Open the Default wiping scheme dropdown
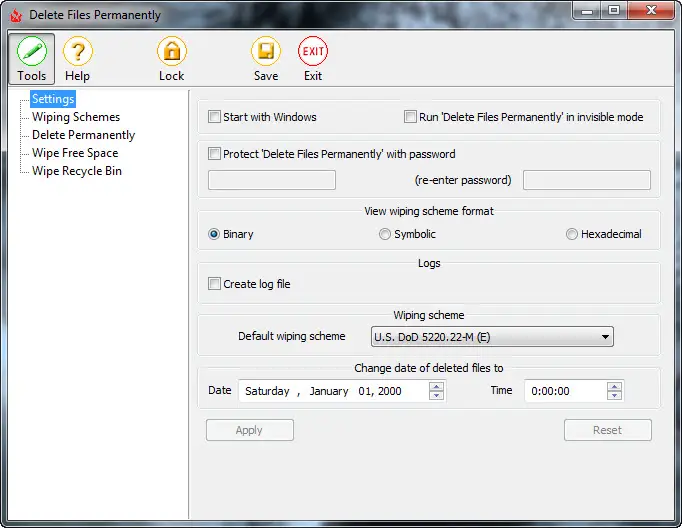This screenshot has width=682, height=528. pos(492,337)
